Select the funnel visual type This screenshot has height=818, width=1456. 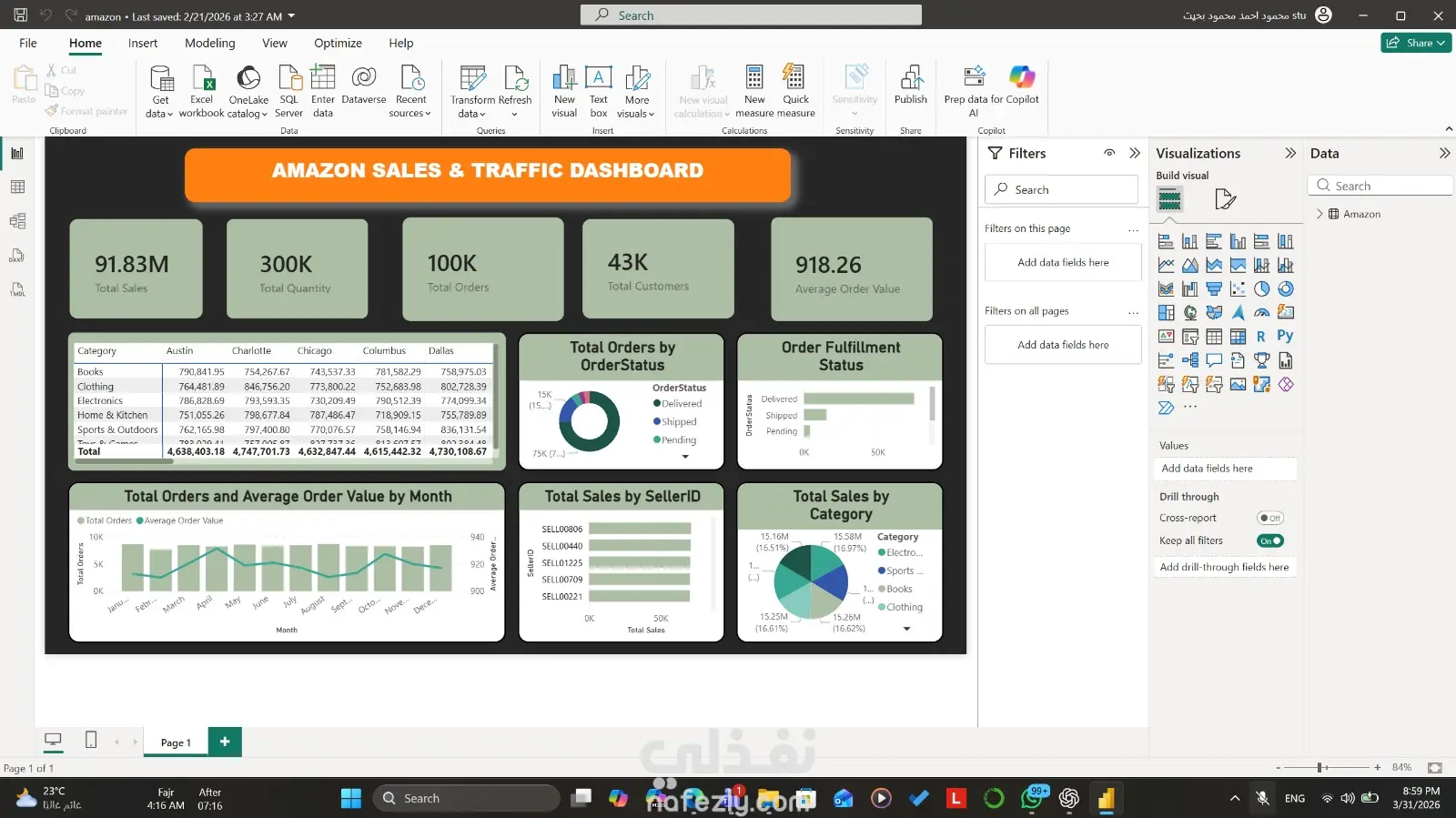coord(1214,288)
